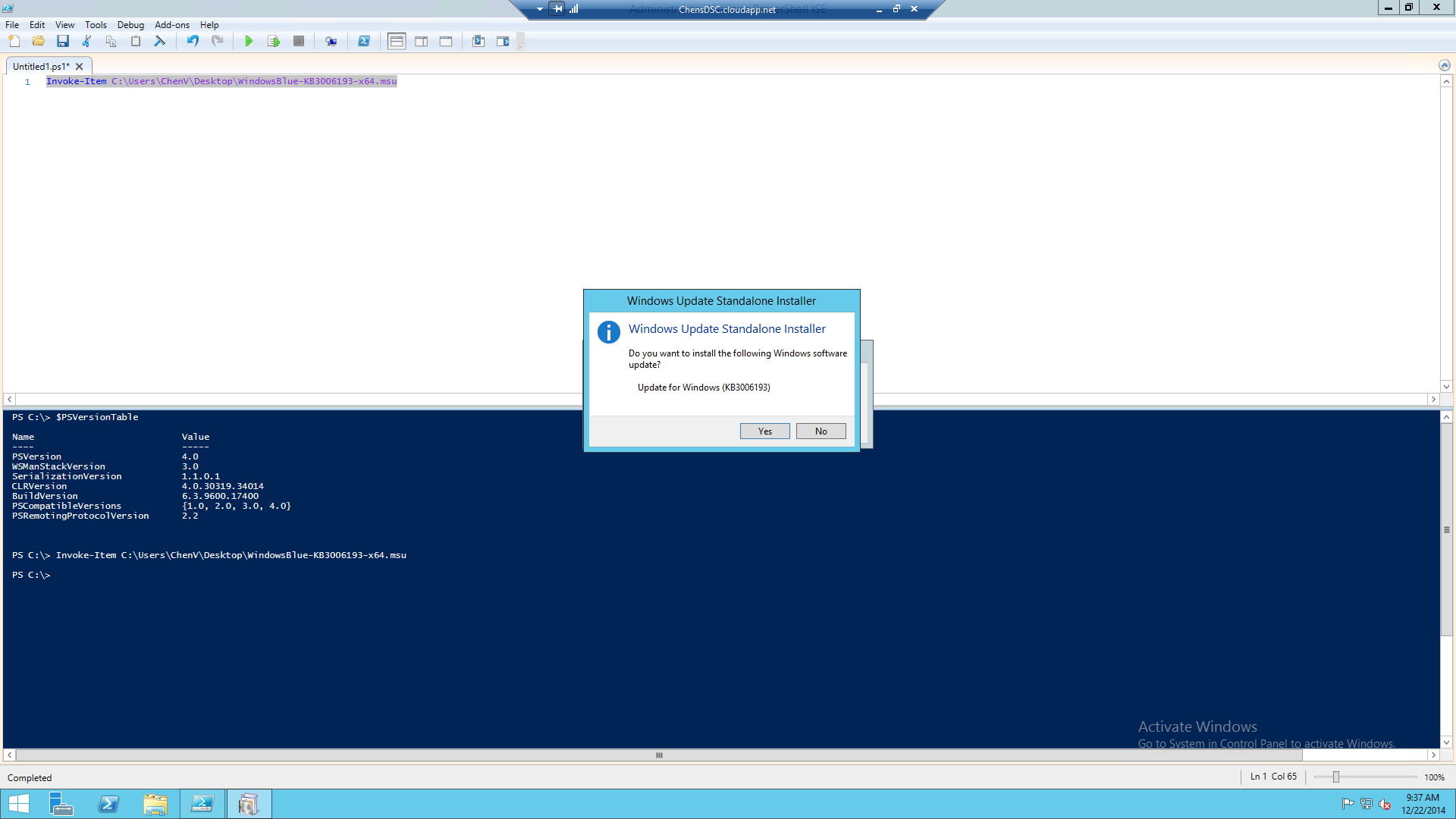The width and height of the screenshot is (1456, 819).
Task: Open the Add-ons menu
Action: click(x=172, y=24)
